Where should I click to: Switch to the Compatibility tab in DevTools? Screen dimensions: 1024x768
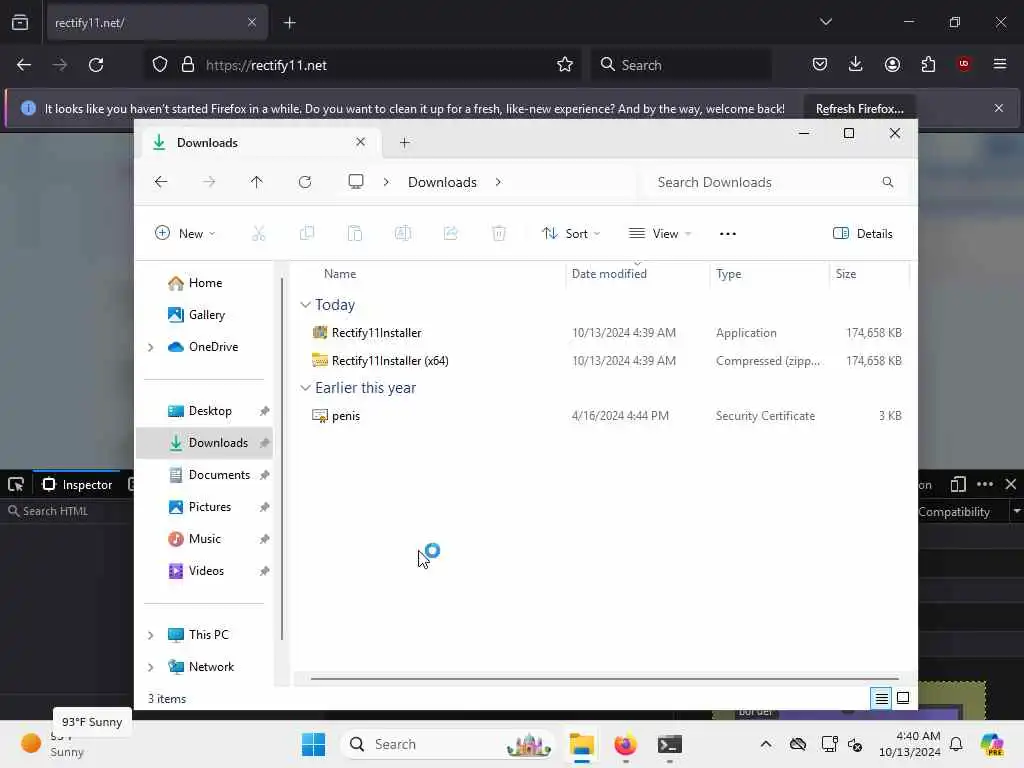pos(953,512)
